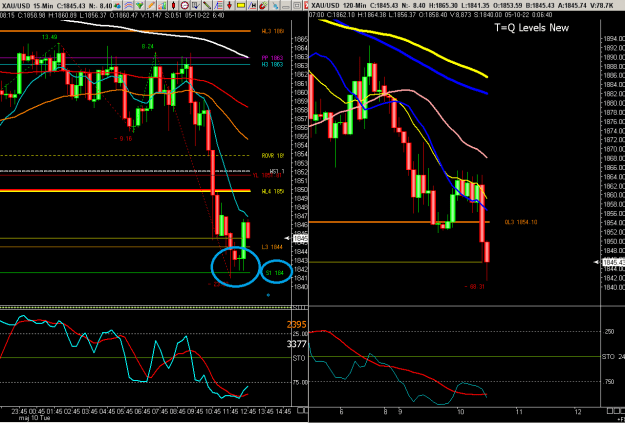Click the XAU/USD 15-Min chart title
625x423 pixels.
pos(29,5)
